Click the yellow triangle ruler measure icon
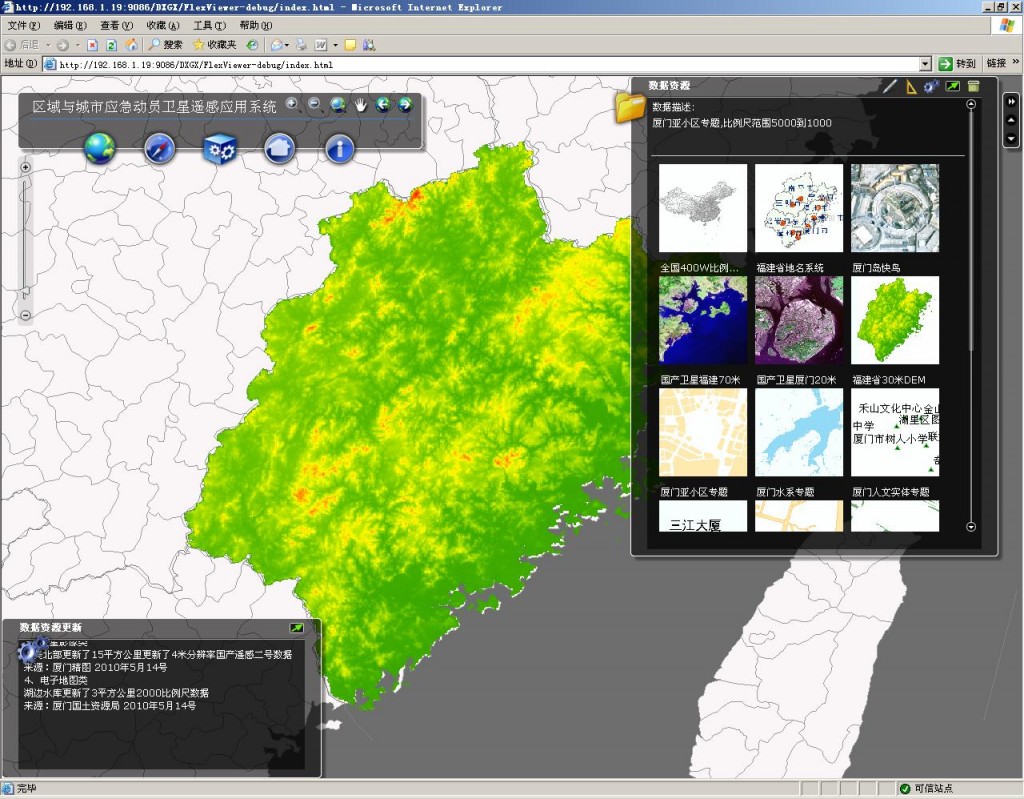This screenshot has height=799, width=1024. tap(910, 86)
